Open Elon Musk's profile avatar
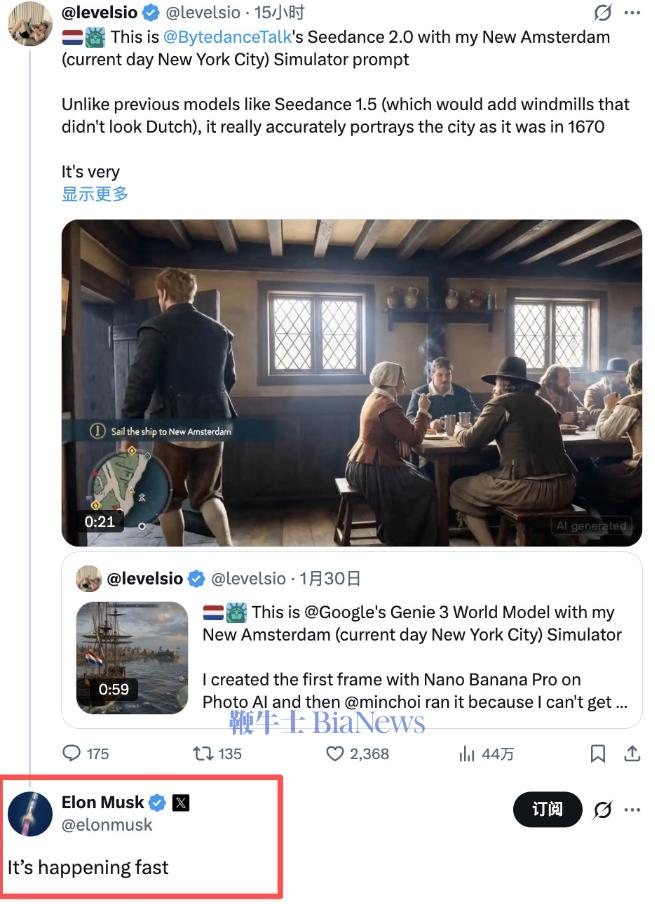This screenshot has width=655, height=904. click(x=30, y=813)
